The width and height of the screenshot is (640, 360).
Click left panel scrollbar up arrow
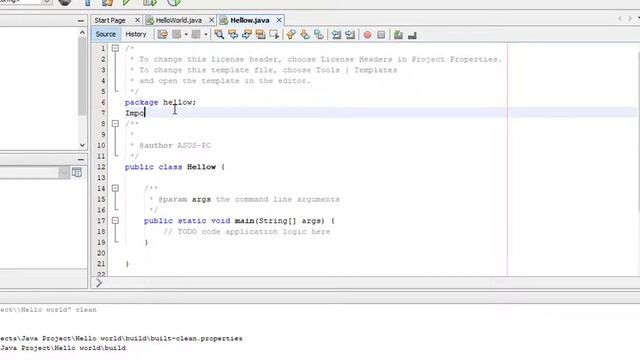pos(82,32)
